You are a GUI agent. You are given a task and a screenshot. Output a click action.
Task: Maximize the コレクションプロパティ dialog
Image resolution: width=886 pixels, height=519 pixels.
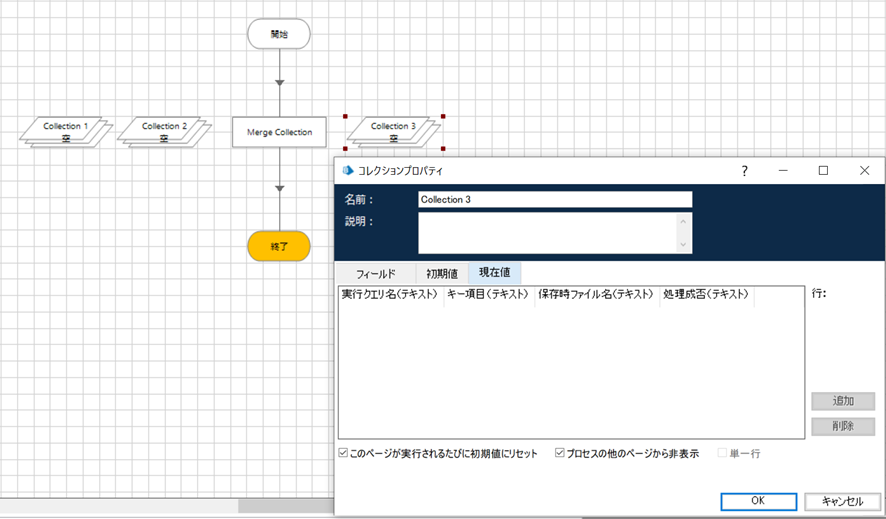[x=823, y=171]
